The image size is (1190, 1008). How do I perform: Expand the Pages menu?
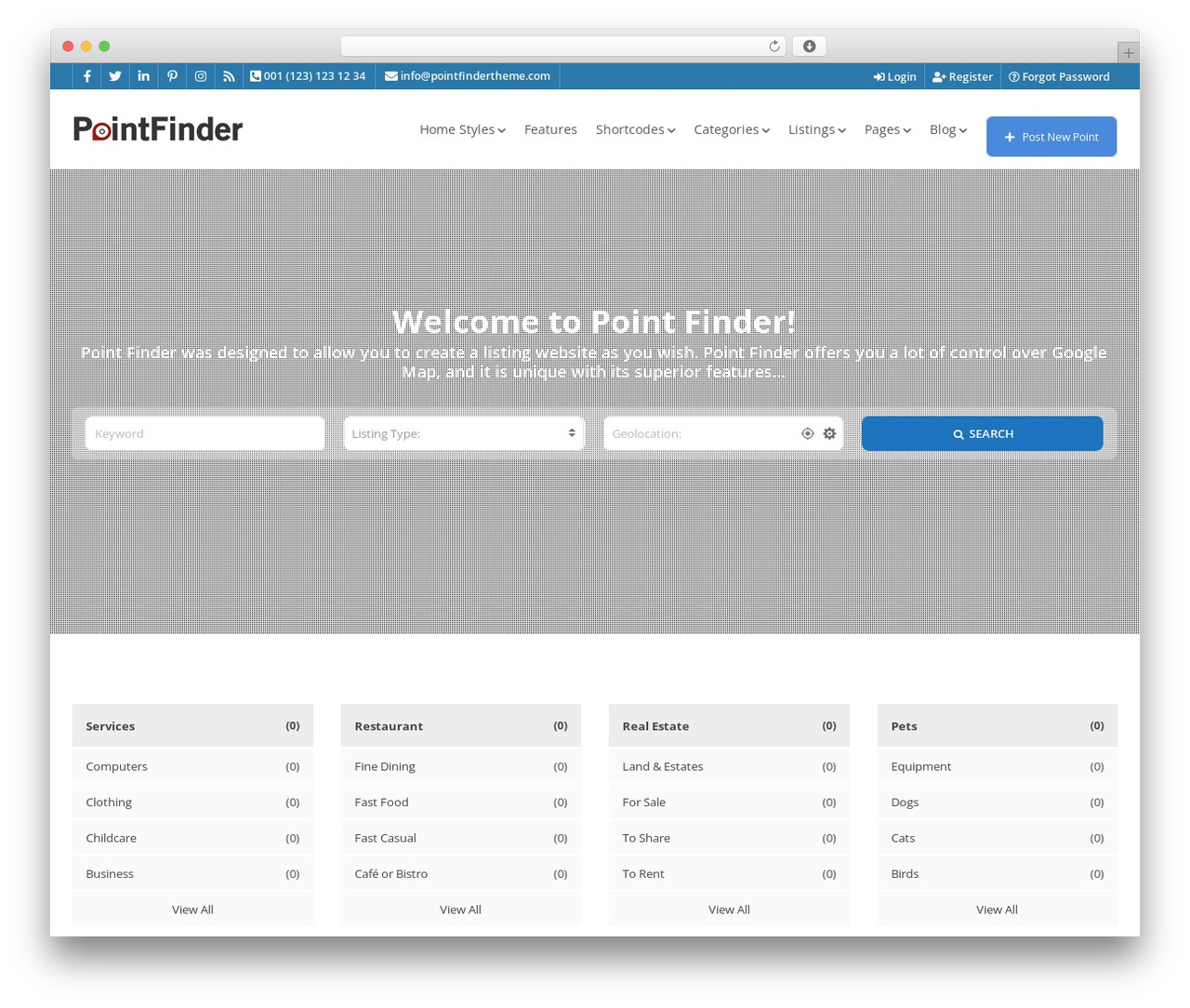point(888,129)
